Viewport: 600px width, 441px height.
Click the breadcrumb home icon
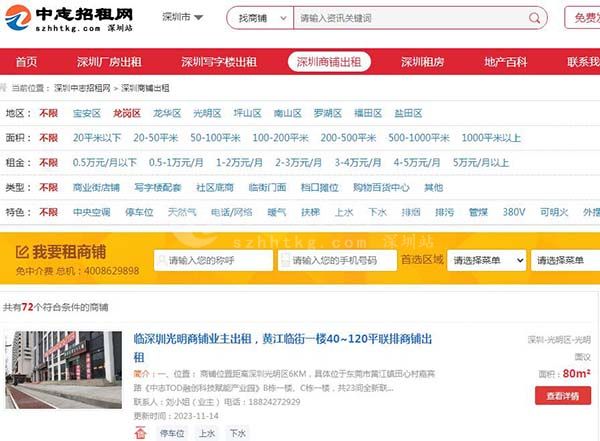[x=3, y=88]
